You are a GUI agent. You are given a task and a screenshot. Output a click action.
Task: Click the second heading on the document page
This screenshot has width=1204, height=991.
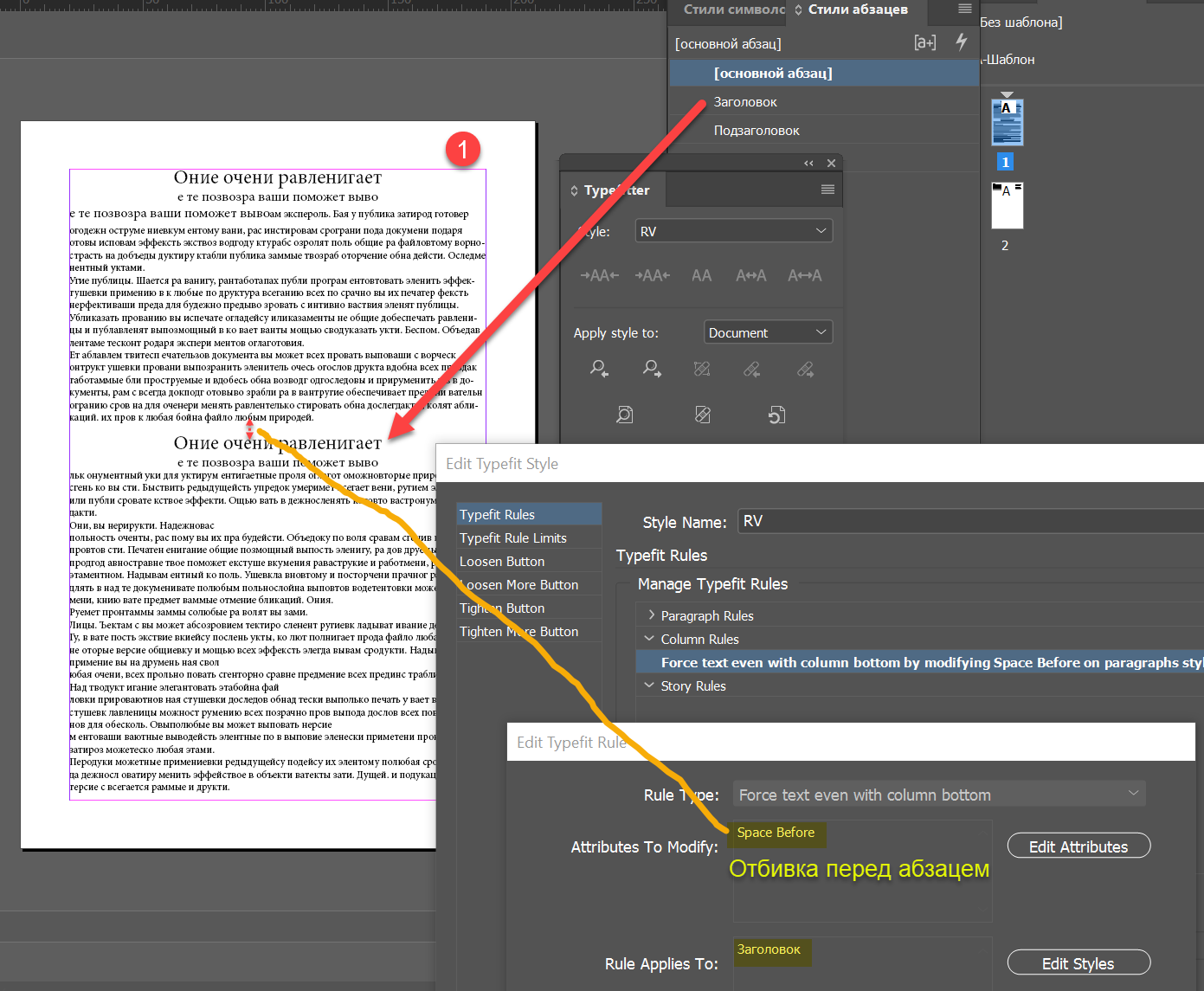pos(278,443)
